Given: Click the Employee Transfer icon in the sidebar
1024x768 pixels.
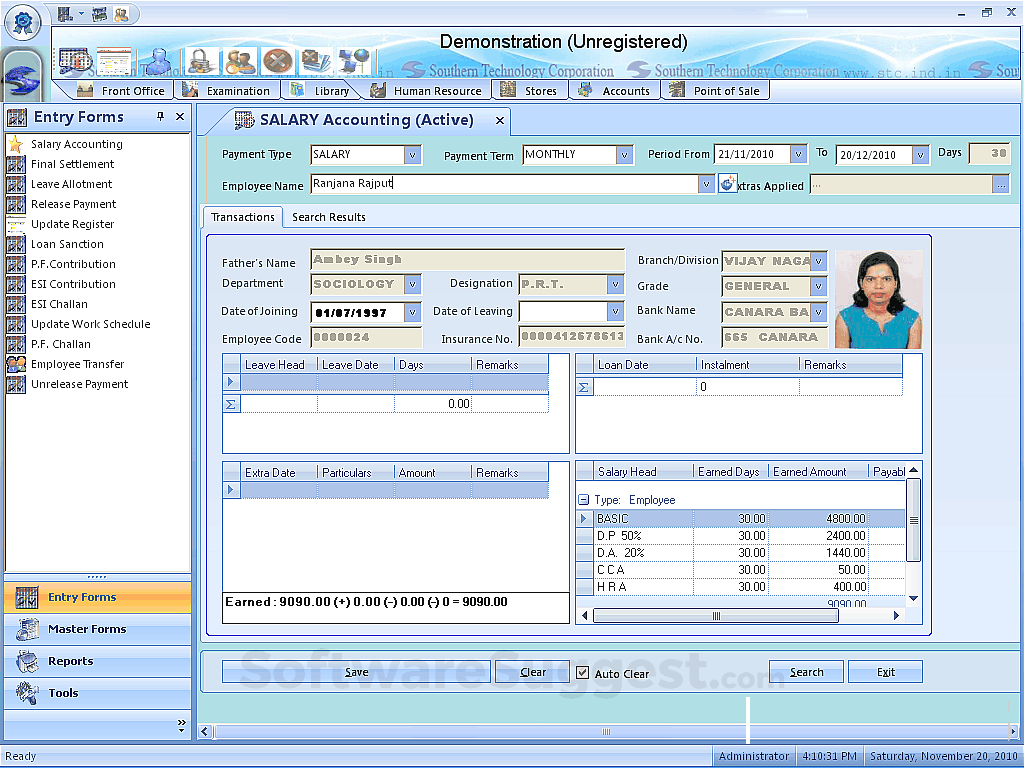Looking at the screenshot, I should point(16,364).
